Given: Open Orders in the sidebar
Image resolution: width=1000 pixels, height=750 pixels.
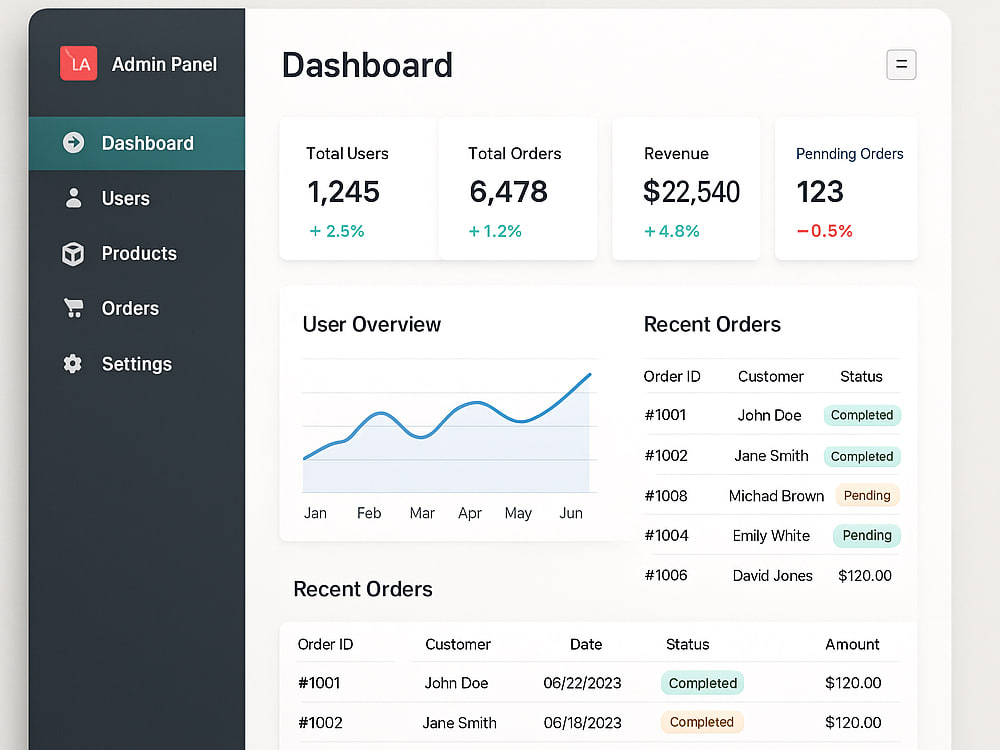Looking at the screenshot, I should tap(136, 308).
